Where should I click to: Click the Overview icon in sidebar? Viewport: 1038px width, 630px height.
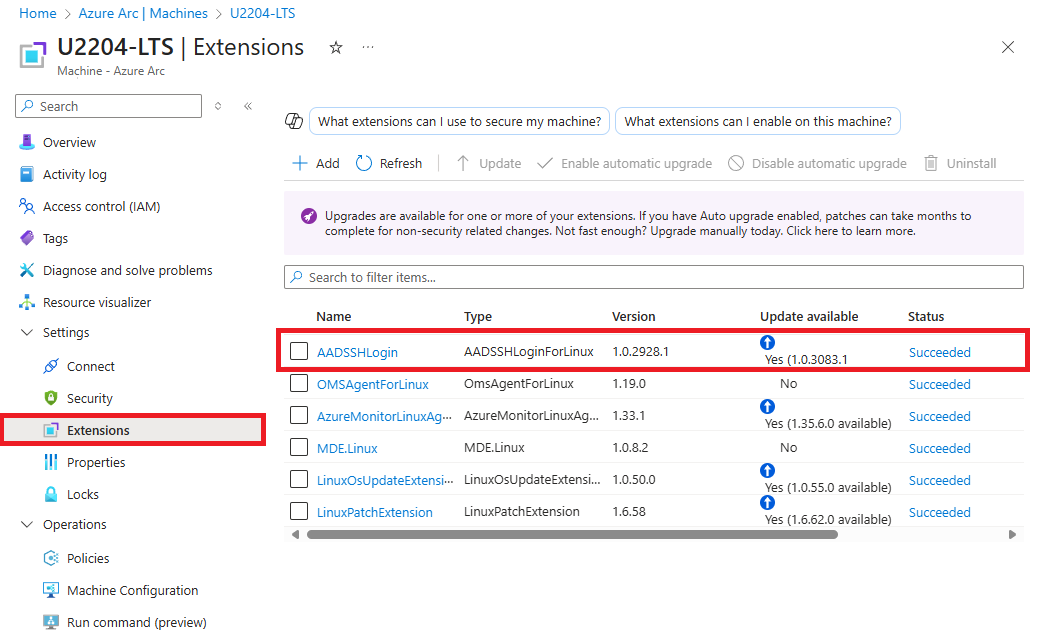[27, 142]
